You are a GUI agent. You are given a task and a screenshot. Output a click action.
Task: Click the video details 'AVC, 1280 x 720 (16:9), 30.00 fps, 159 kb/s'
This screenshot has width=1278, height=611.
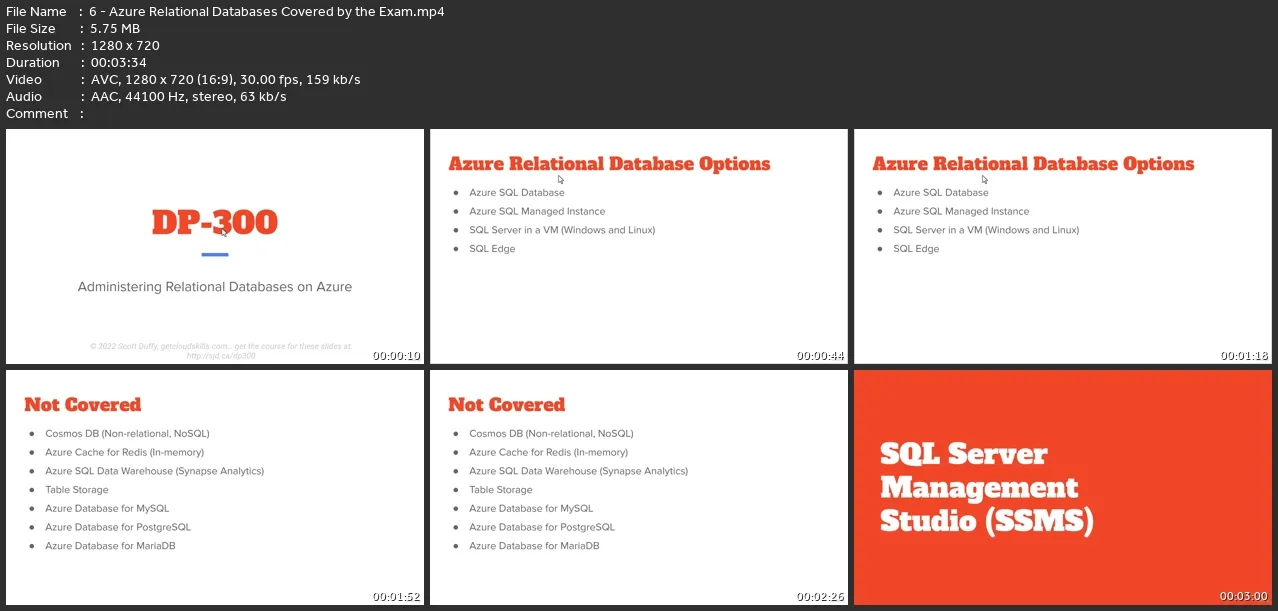[x=225, y=80]
